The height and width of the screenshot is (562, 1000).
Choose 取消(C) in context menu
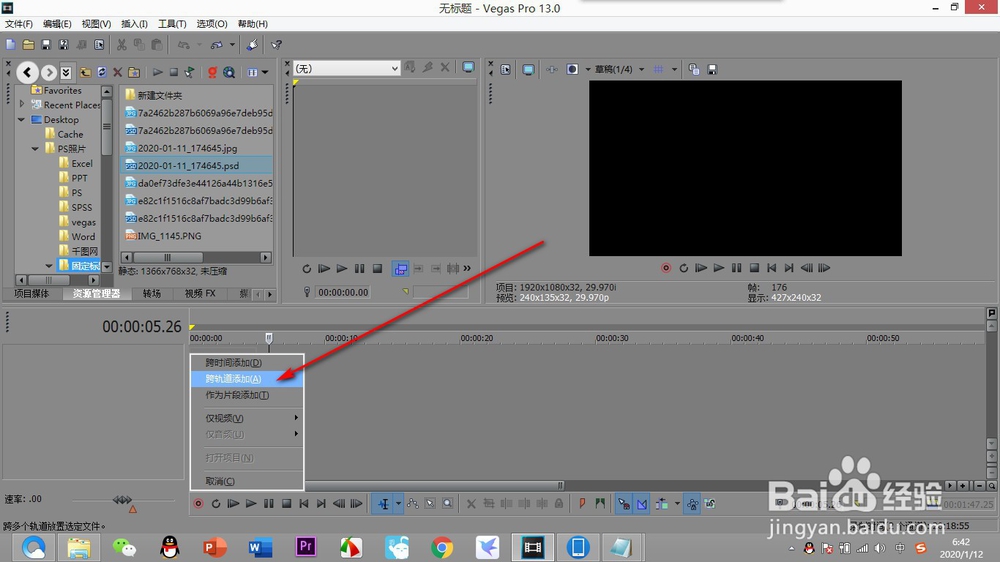[247, 481]
